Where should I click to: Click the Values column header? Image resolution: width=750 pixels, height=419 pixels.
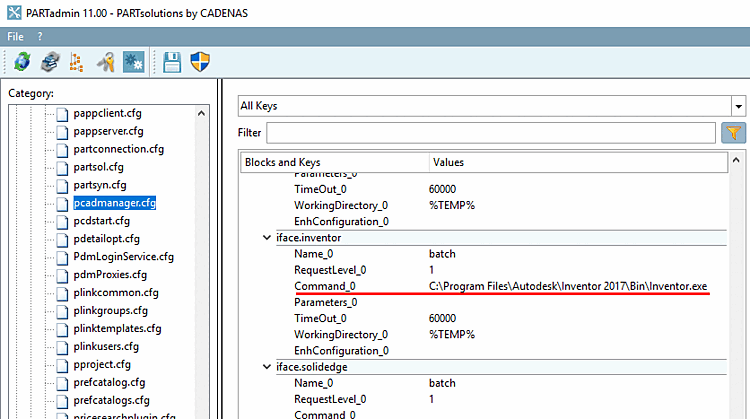point(578,162)
